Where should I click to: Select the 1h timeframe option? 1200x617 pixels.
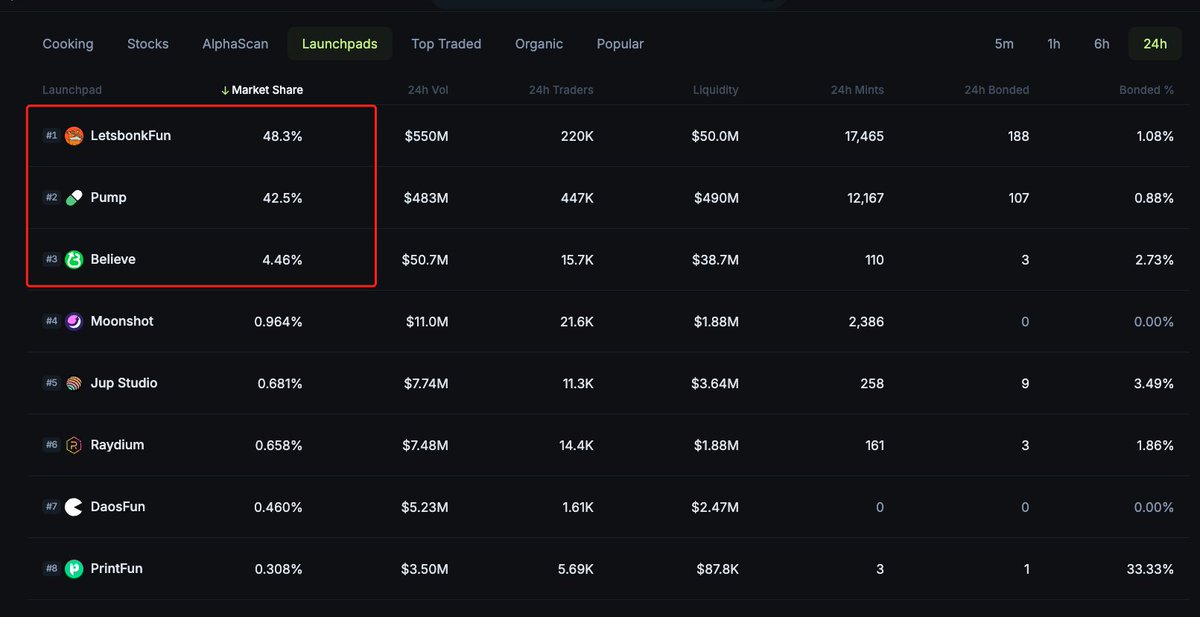[x=1054, y=44]
